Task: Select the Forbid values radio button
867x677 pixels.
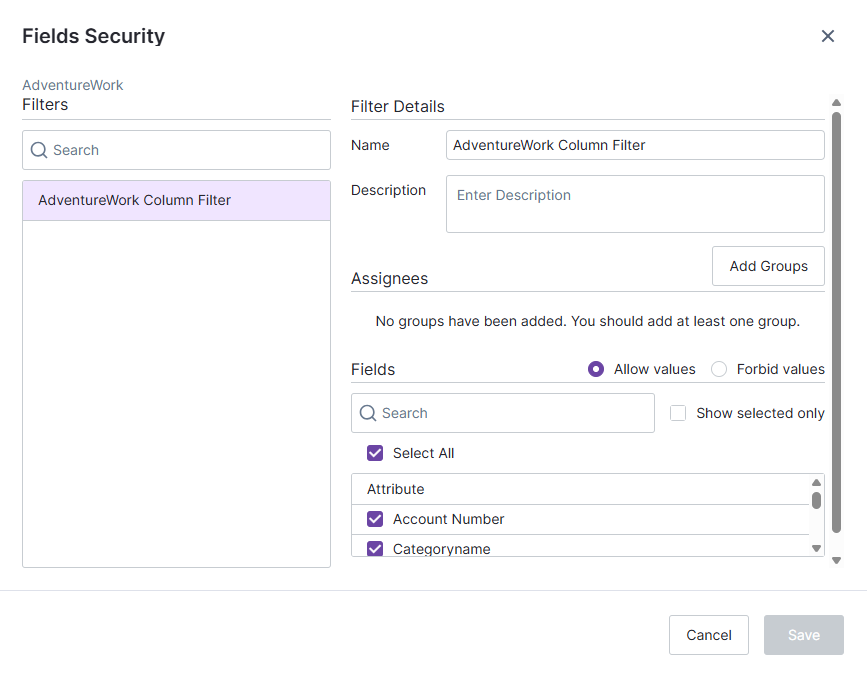Action: (719, 369)
